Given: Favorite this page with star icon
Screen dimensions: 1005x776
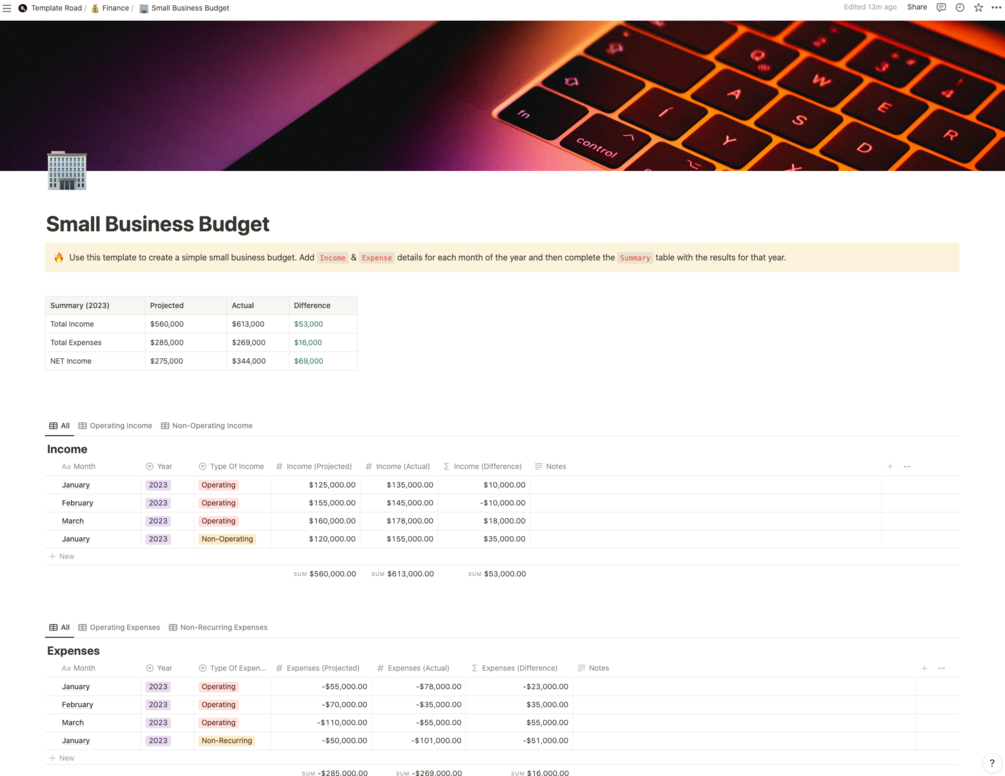Looking at the screenshot, I should (978, 8).
